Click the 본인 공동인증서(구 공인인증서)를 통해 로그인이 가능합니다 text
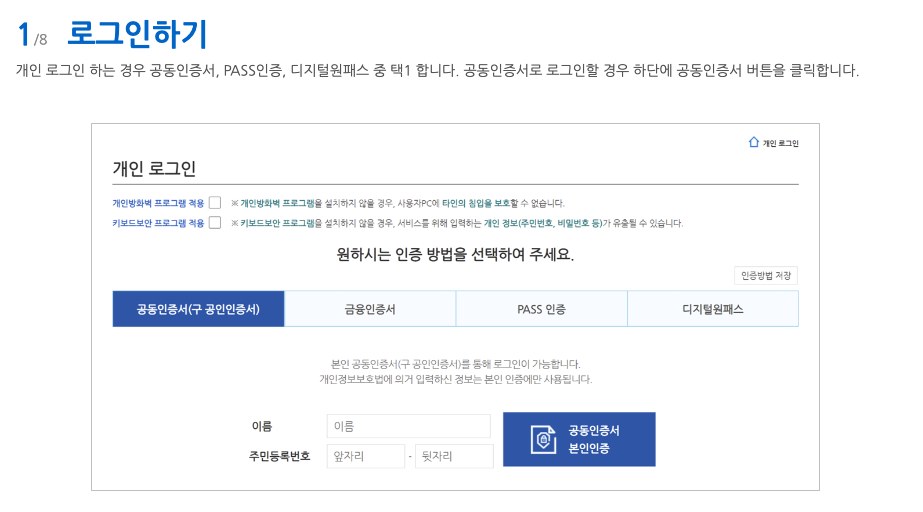The width and height of the screenshot is (923, 512). (456, 364)
